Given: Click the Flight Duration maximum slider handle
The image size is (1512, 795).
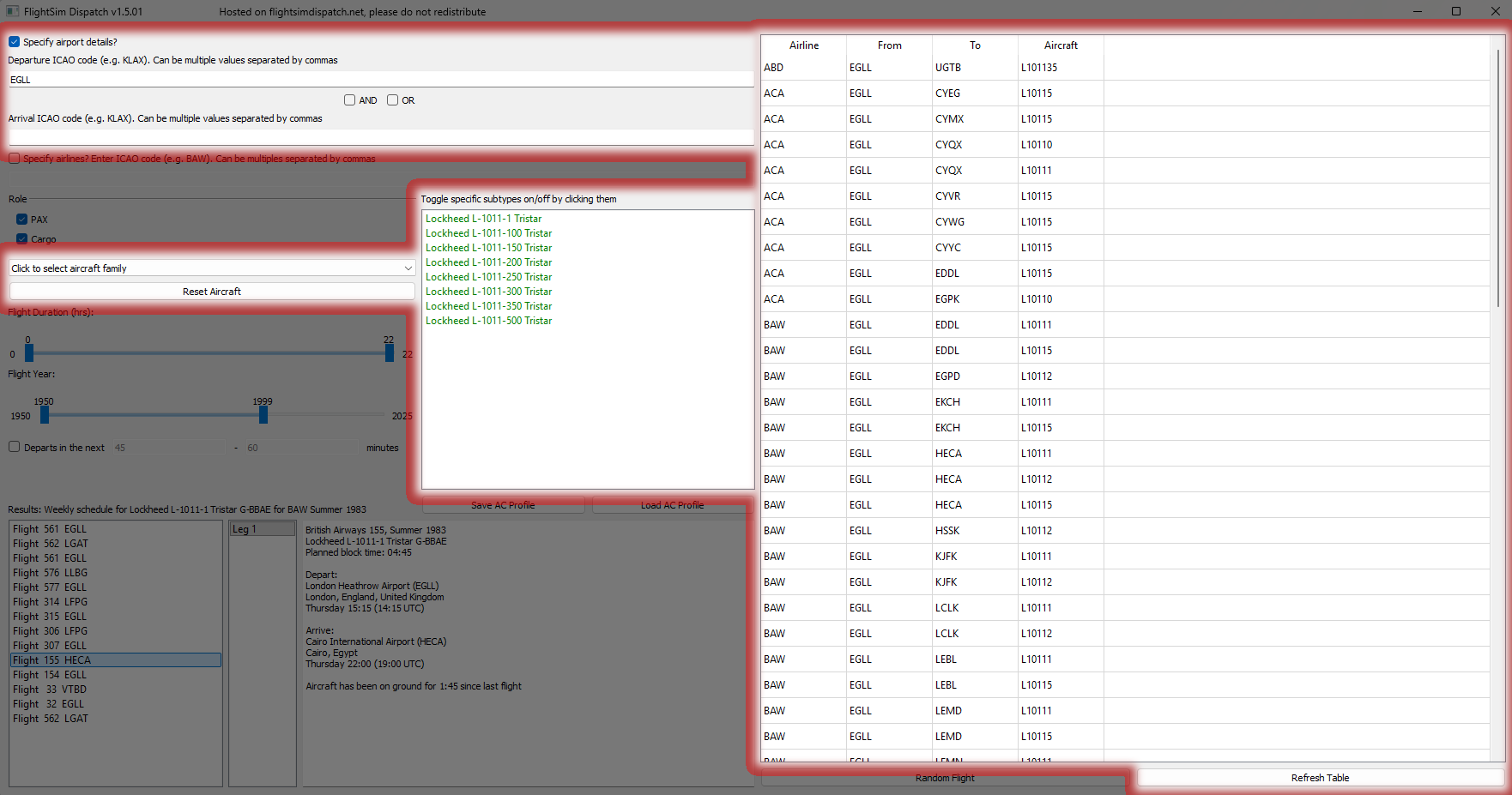Looking at the screenshot, I should tap(390, 352).
